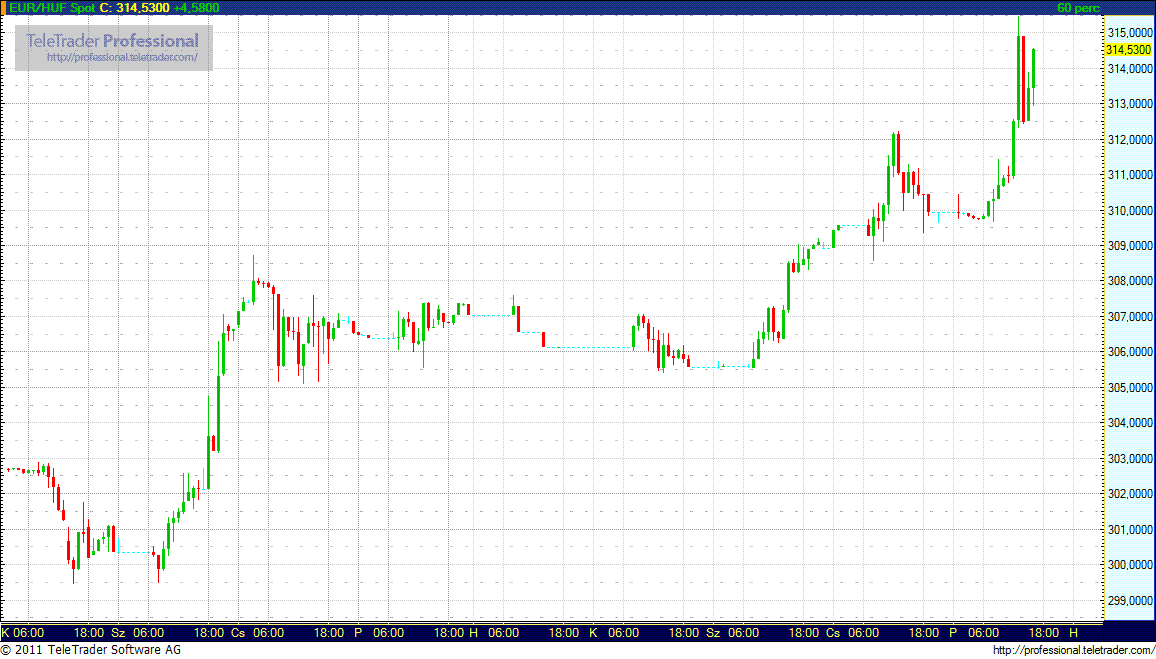Open the professional.teletrader.com link in footer
This screenshot has width=1156, height=659.
pos(1073,650)
